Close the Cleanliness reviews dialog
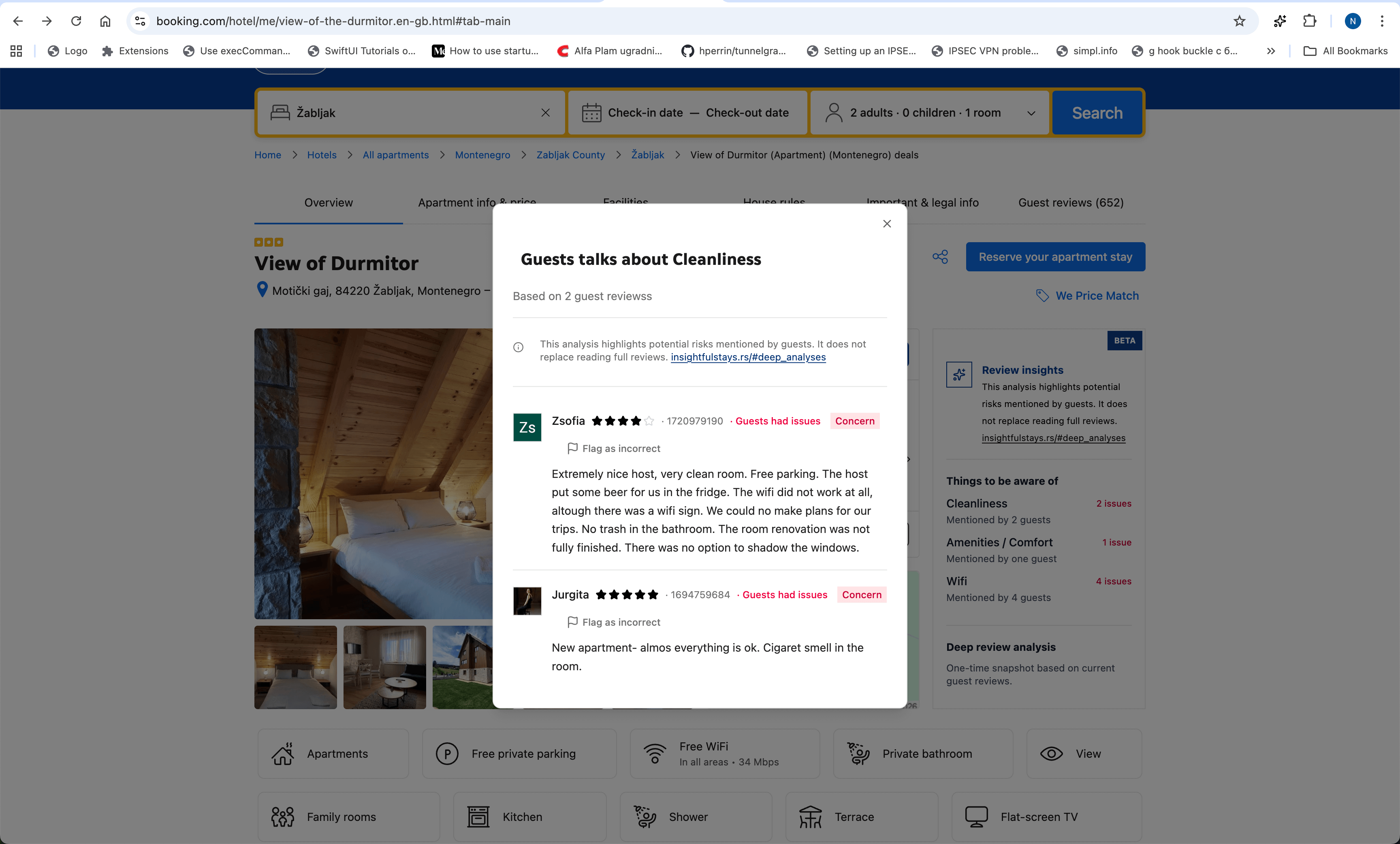1400x844 pixels. coord(886,224)
